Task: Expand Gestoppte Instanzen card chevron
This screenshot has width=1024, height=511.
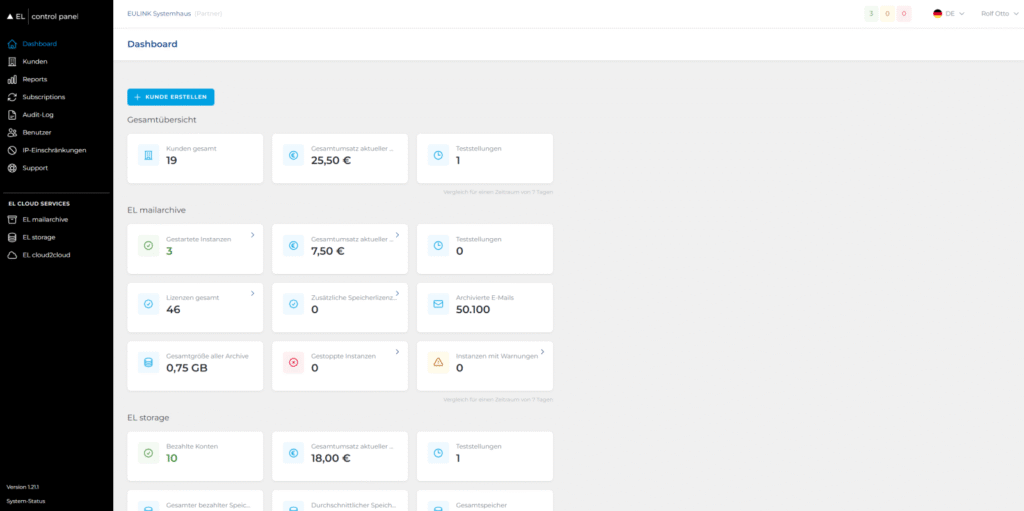Action: coord(397,352)
